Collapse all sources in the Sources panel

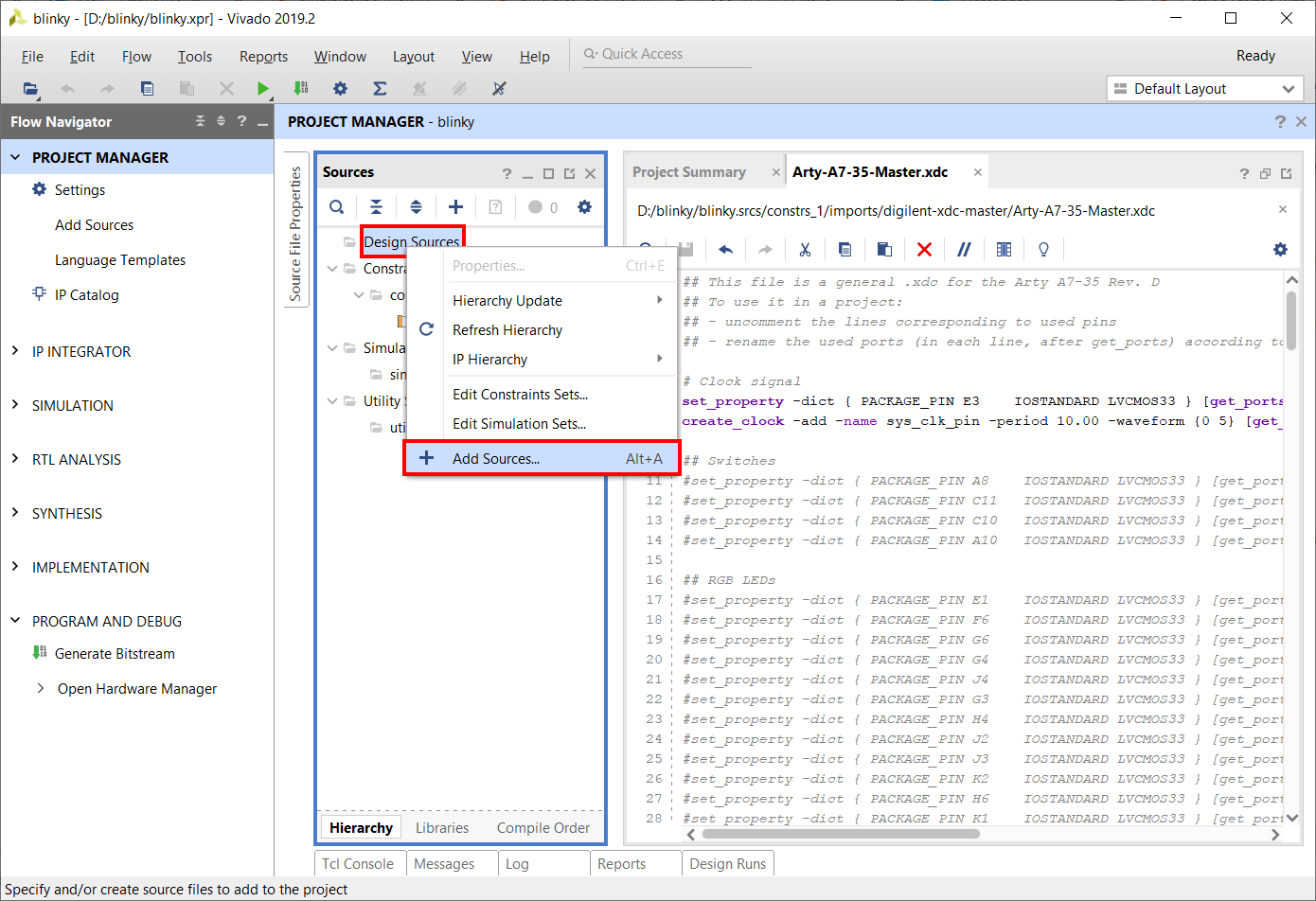376,207
